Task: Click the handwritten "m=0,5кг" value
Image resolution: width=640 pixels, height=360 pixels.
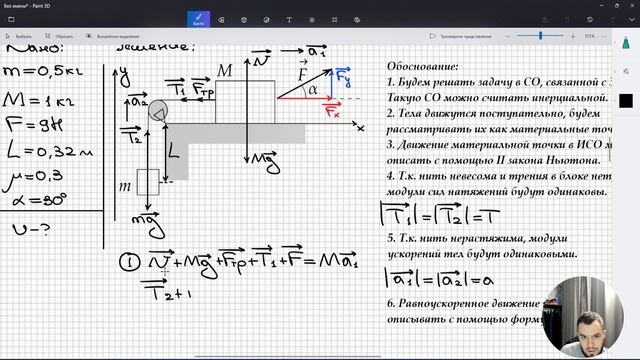Action: click(x=42, y=71)
